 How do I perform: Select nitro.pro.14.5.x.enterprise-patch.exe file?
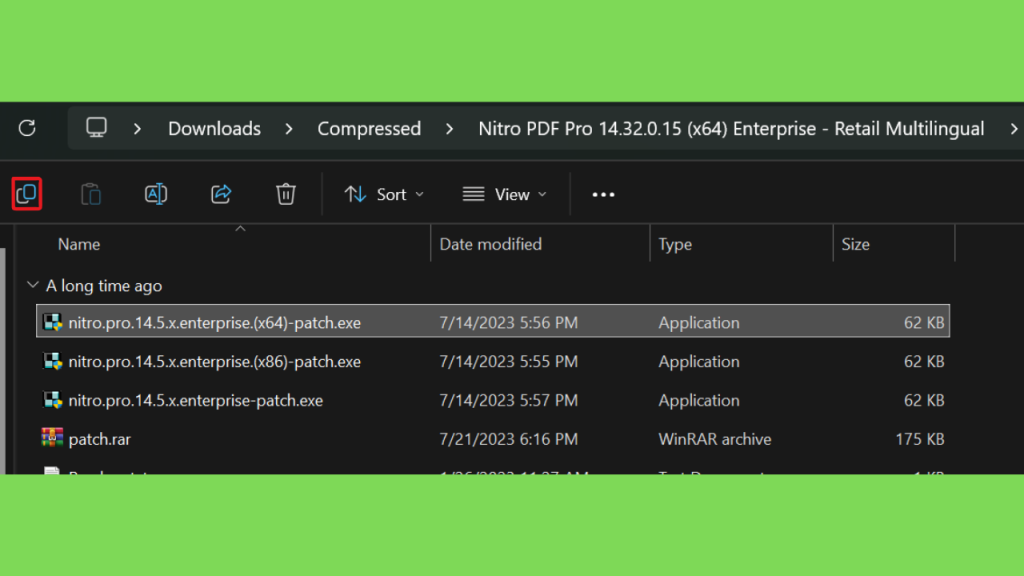coord(493,400)
